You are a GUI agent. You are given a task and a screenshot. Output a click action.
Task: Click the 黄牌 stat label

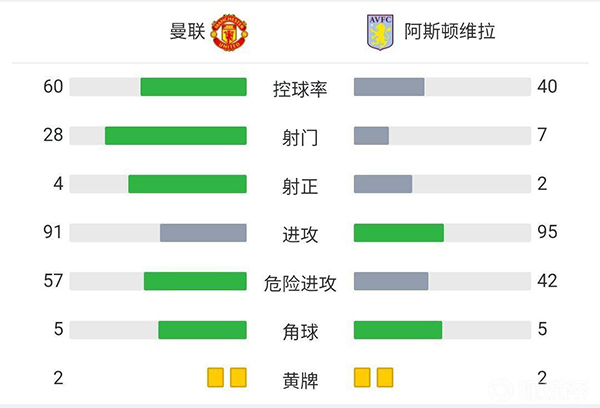[x=300, y=379]
